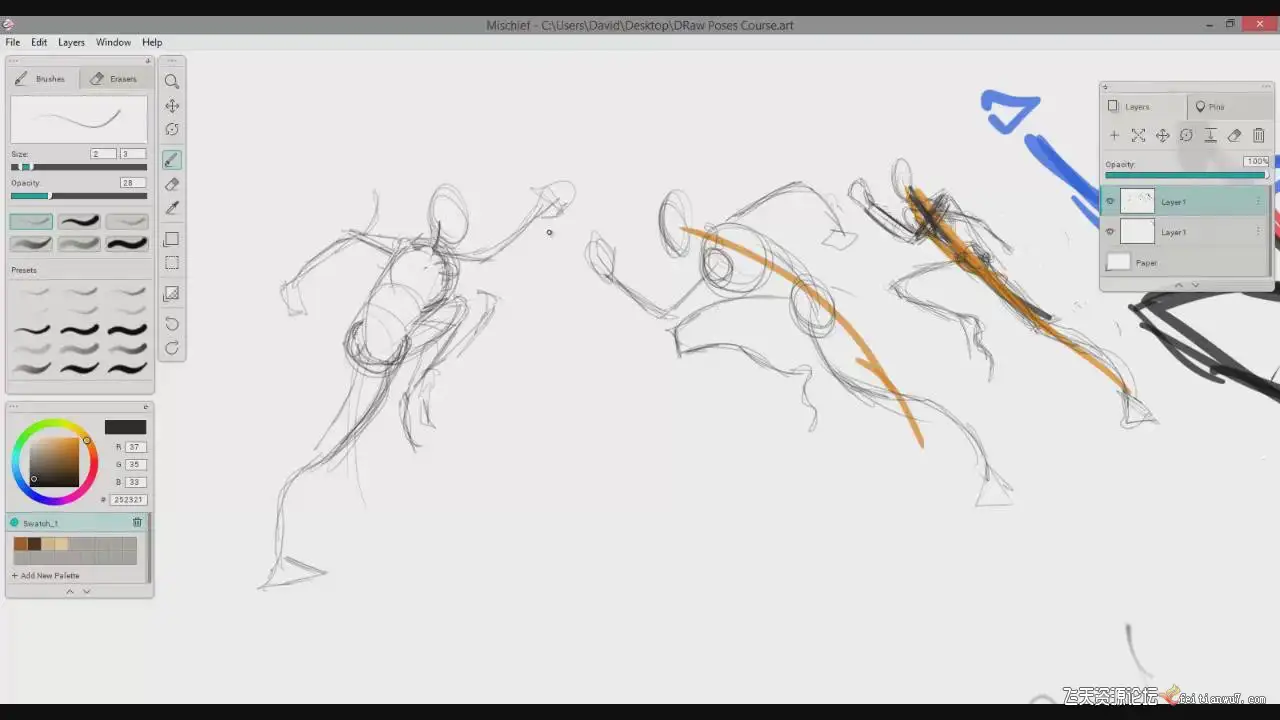The width and height of the screenshot is (1280, 720).
Task: Select the Rotate canvas tool in toolbar
Action: (172, 130)
